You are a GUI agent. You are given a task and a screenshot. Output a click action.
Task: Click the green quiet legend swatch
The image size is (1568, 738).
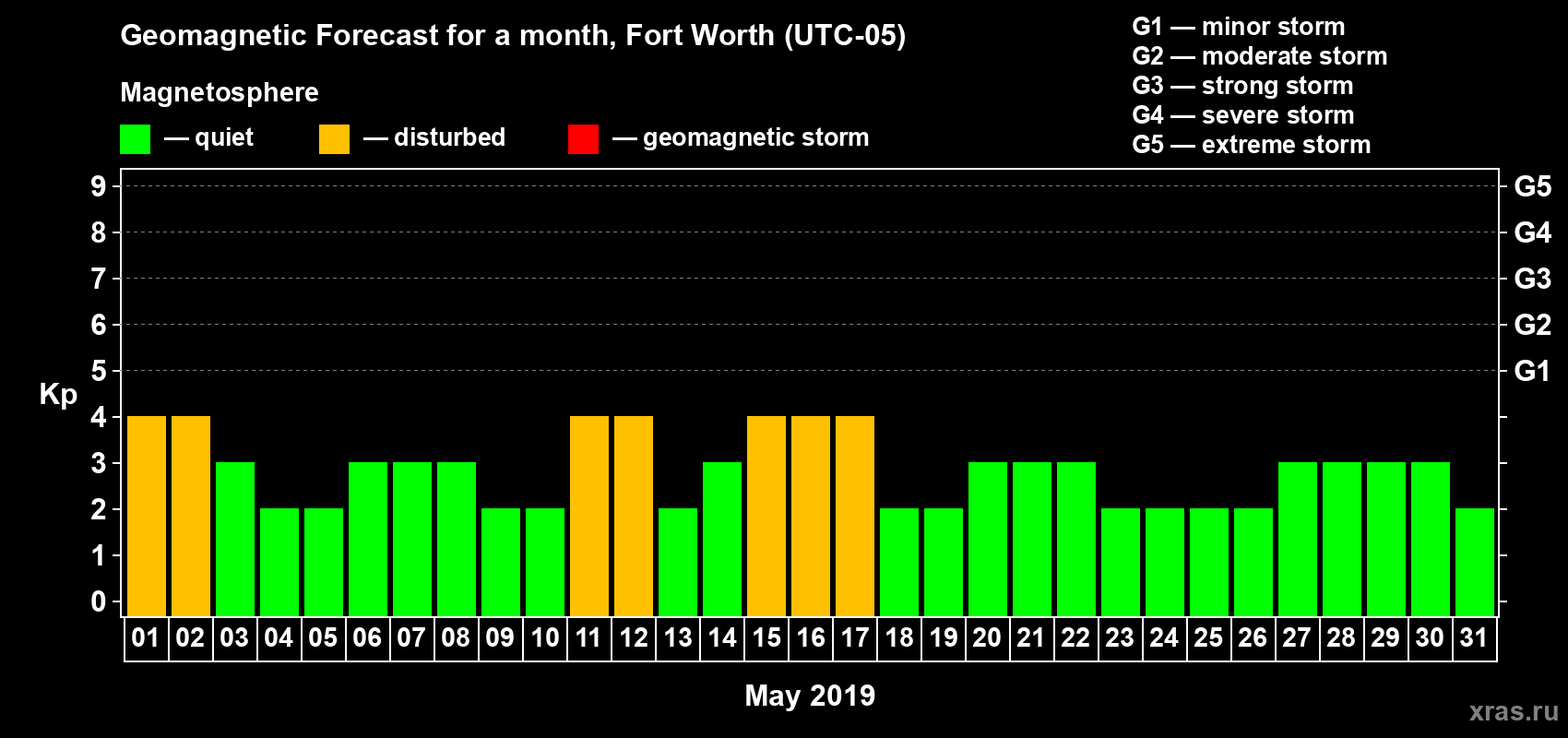[135, 139]
